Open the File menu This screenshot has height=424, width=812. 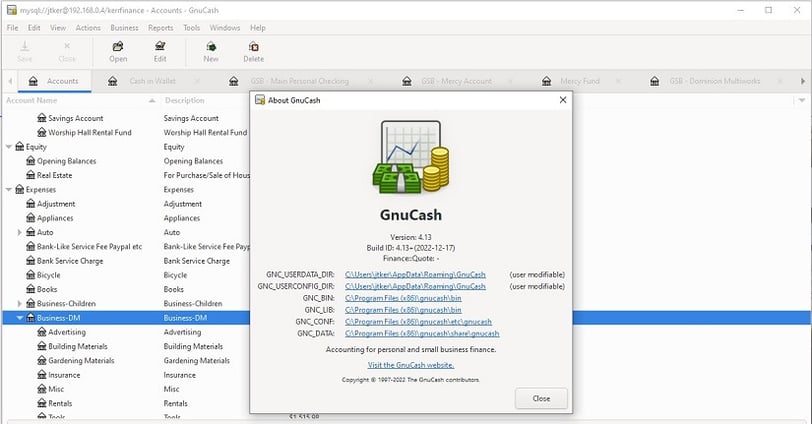pos(12,27)
